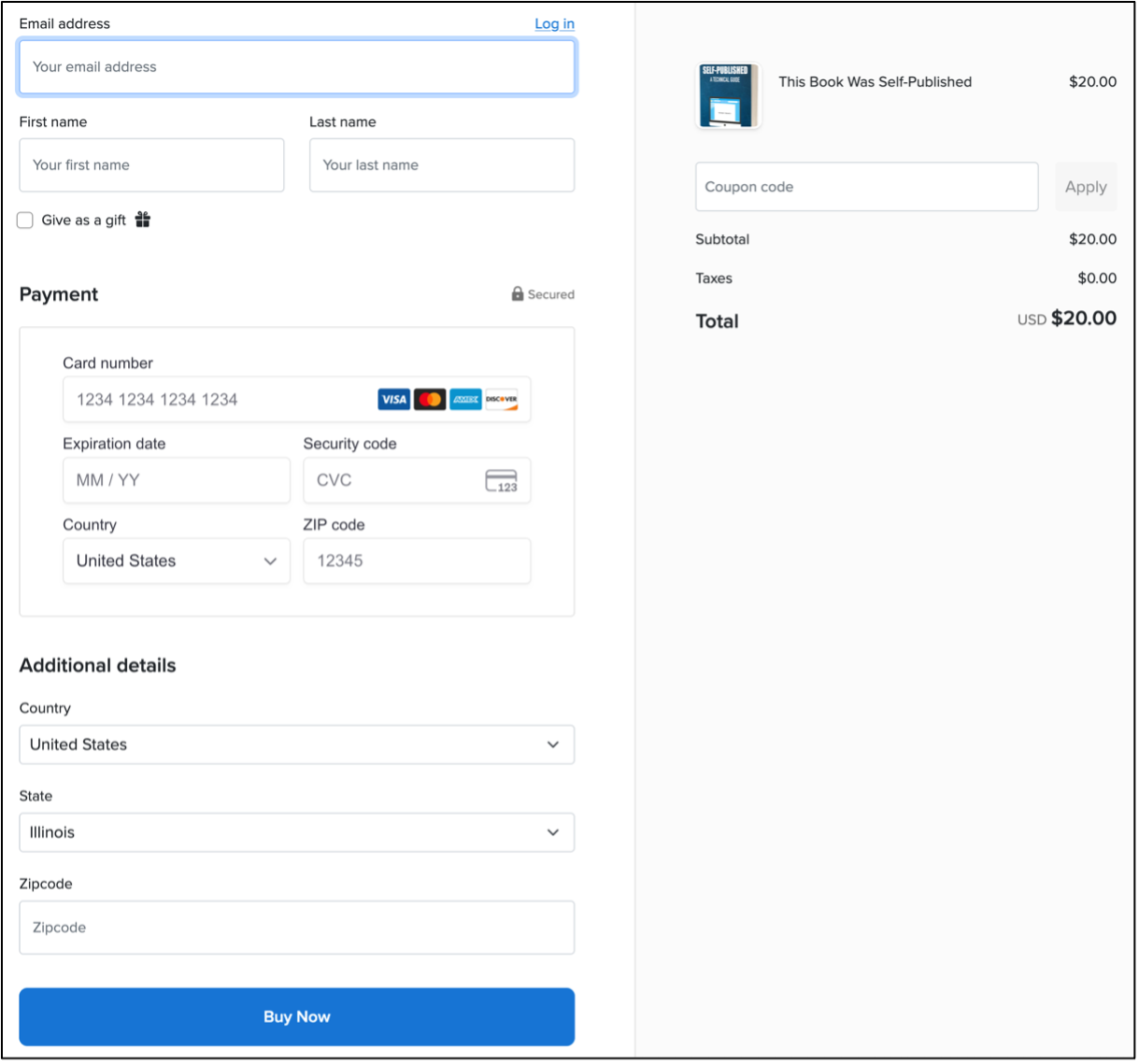Click the American Express logo
Image resolution: width=1139 pixels, height=1064 pixels.
tap(465, 400)
